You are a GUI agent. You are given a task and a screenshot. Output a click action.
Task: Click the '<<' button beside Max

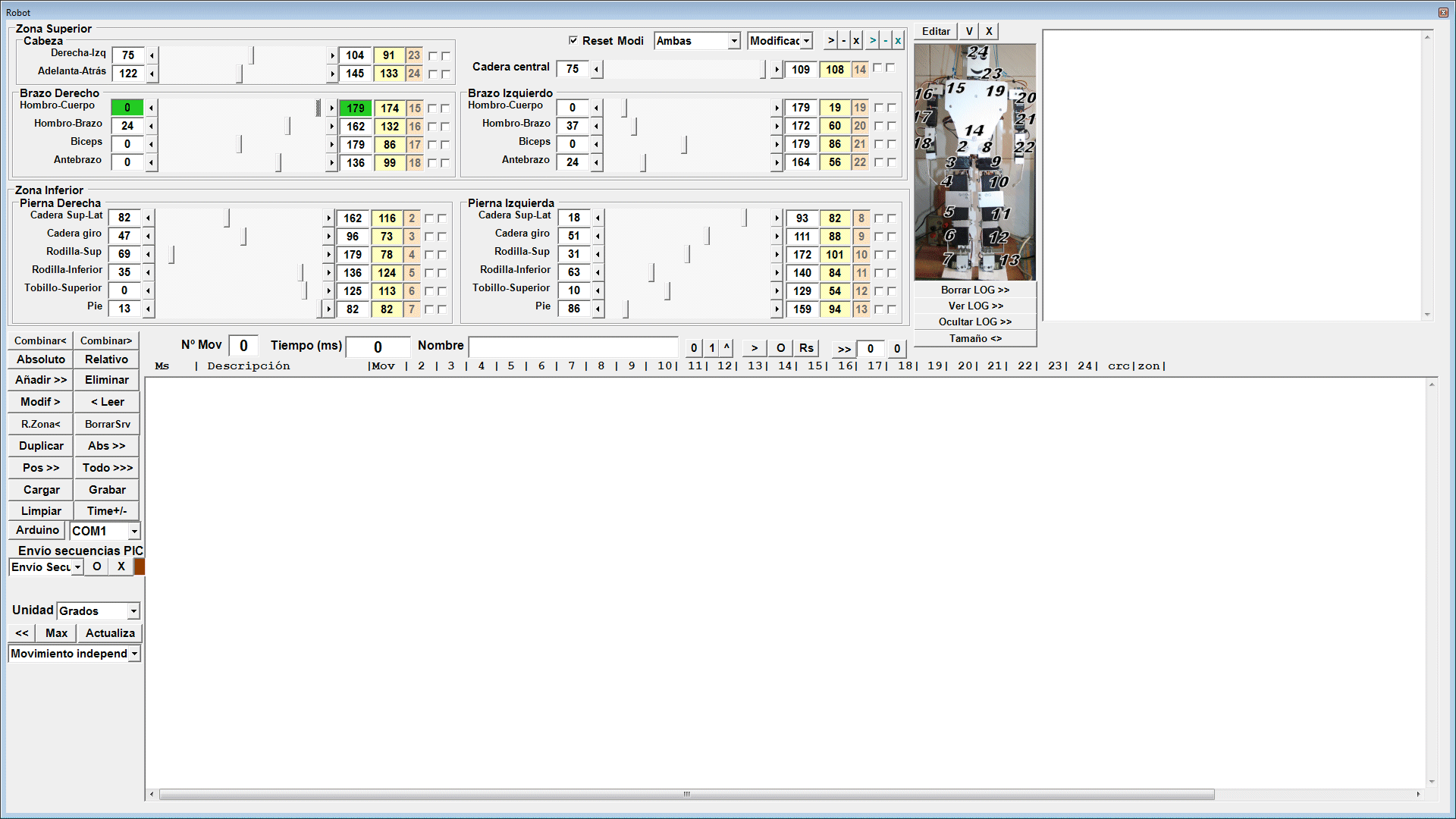22,633
